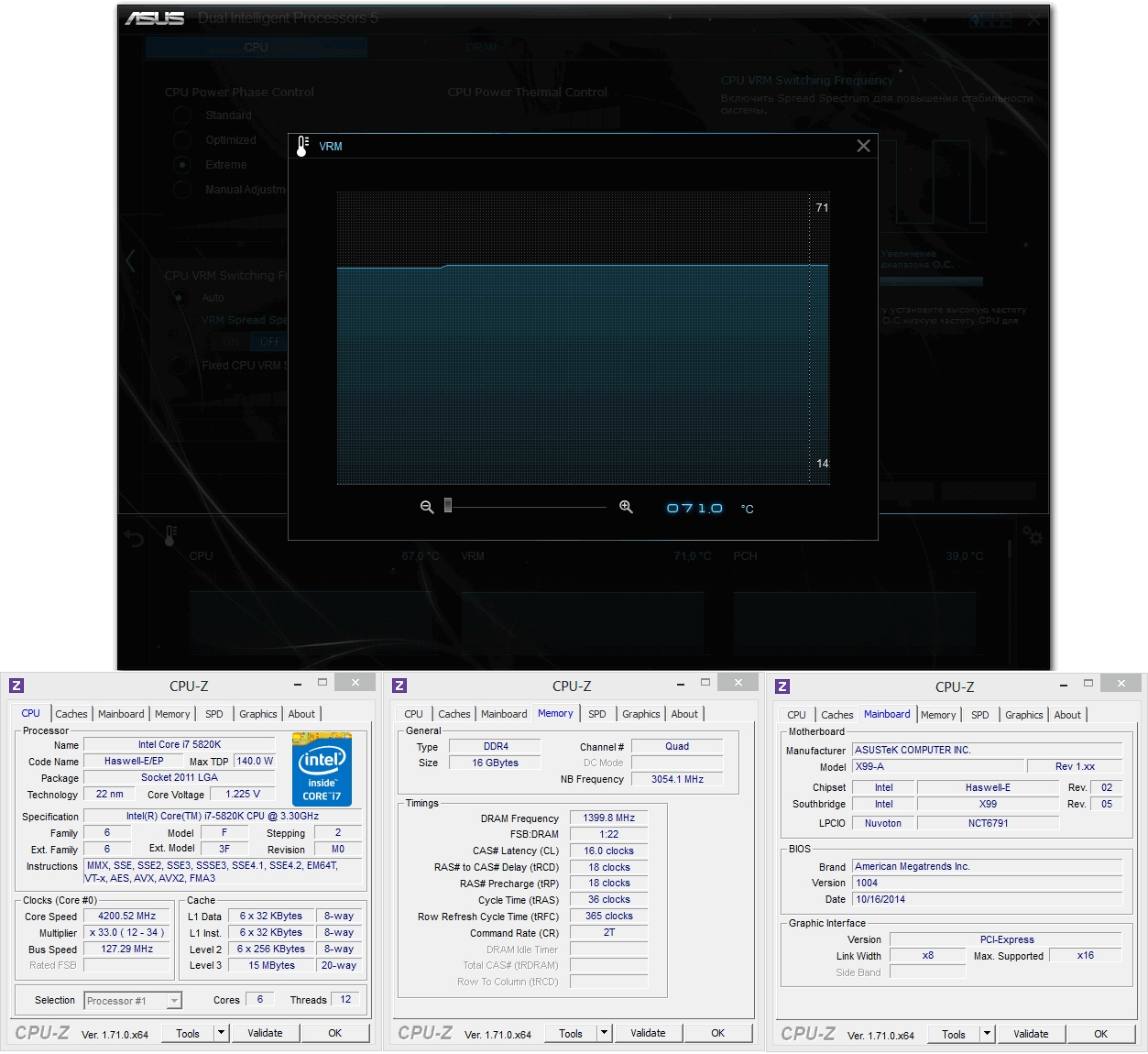Zoom out the VRM temperature graph

click(426, 507)
